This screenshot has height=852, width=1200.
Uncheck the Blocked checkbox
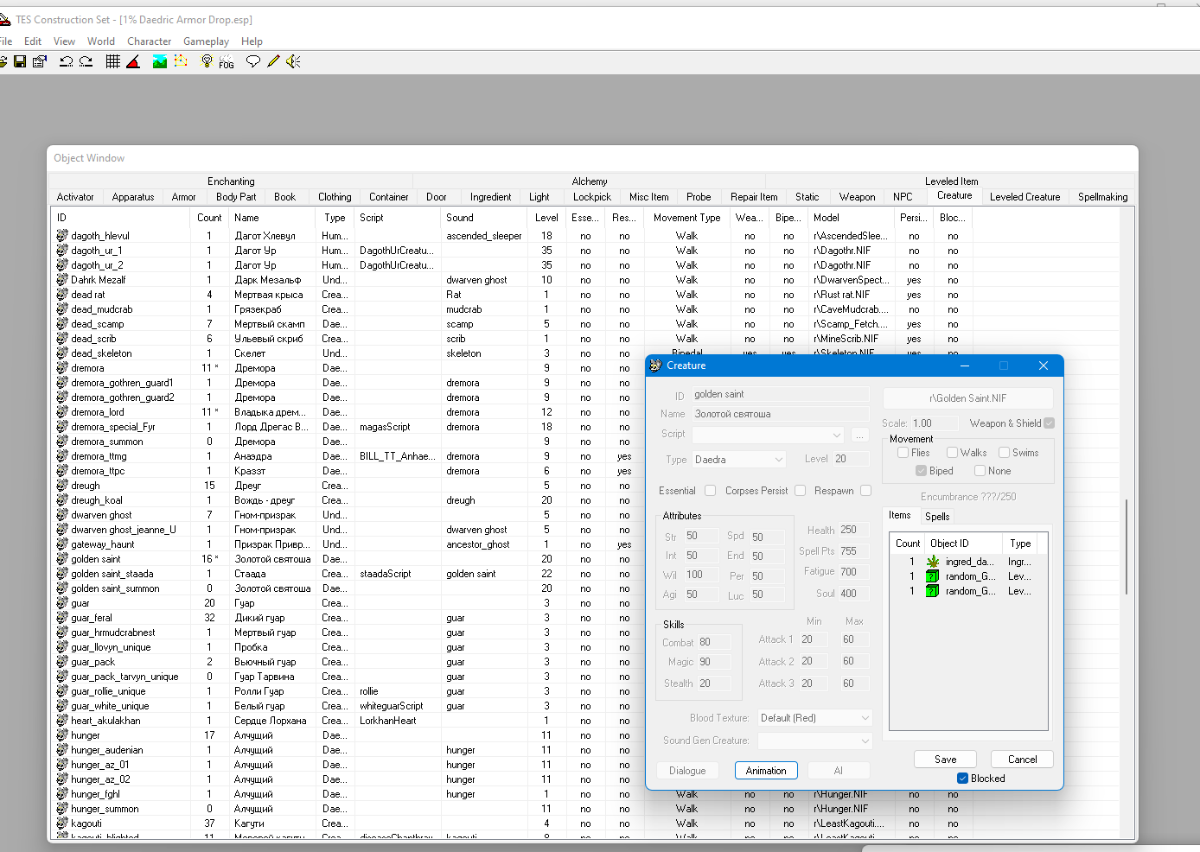point(962,778)
